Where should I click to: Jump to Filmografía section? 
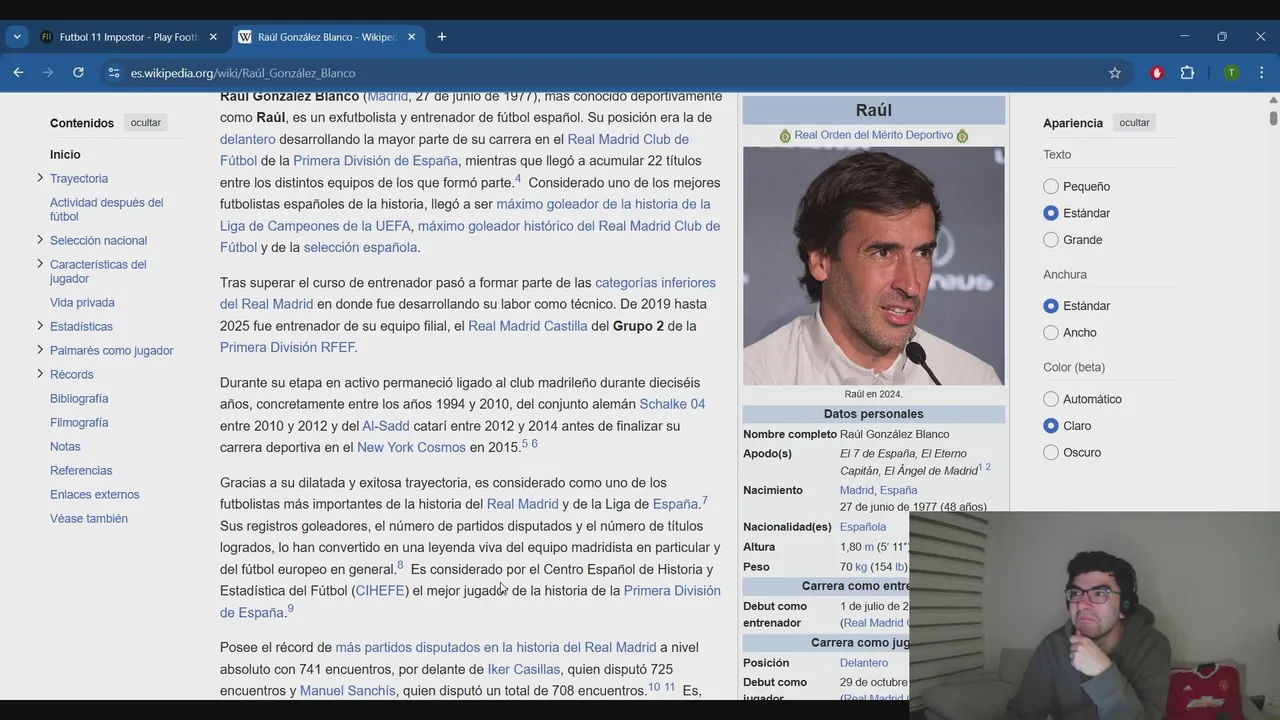[79, 423]
